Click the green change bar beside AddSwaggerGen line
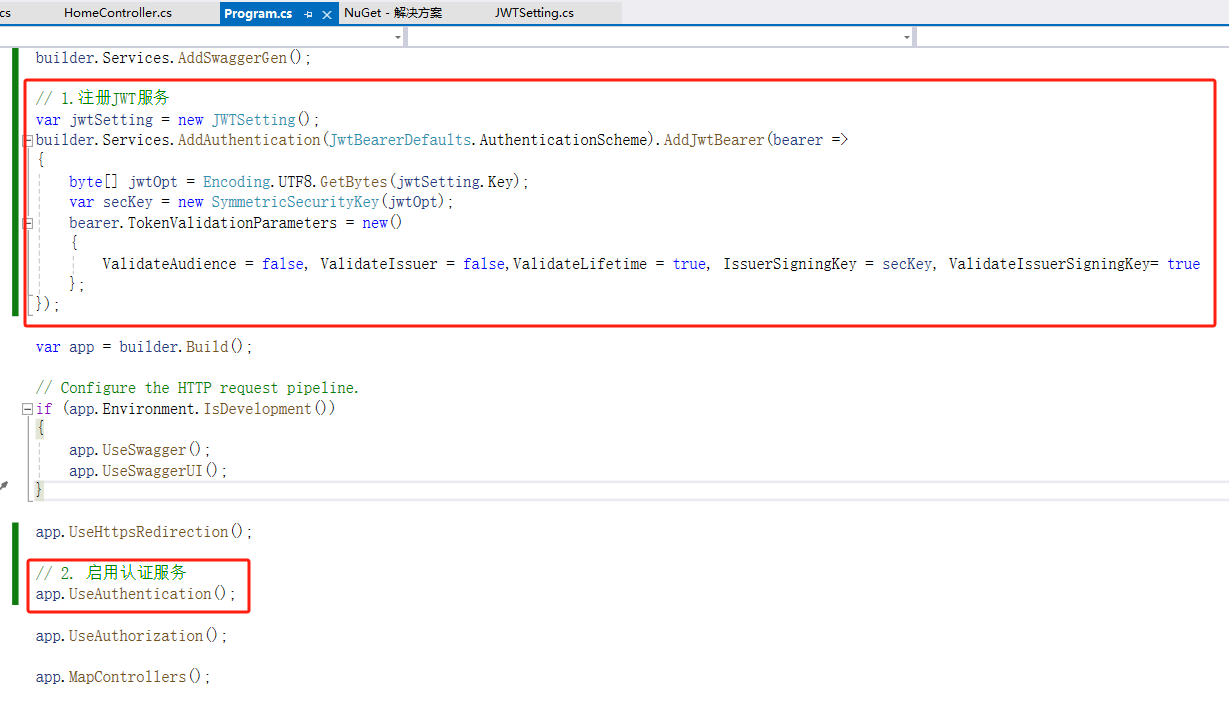The height and width of the screenshot is (705, 1229). [x=18, y=57]
